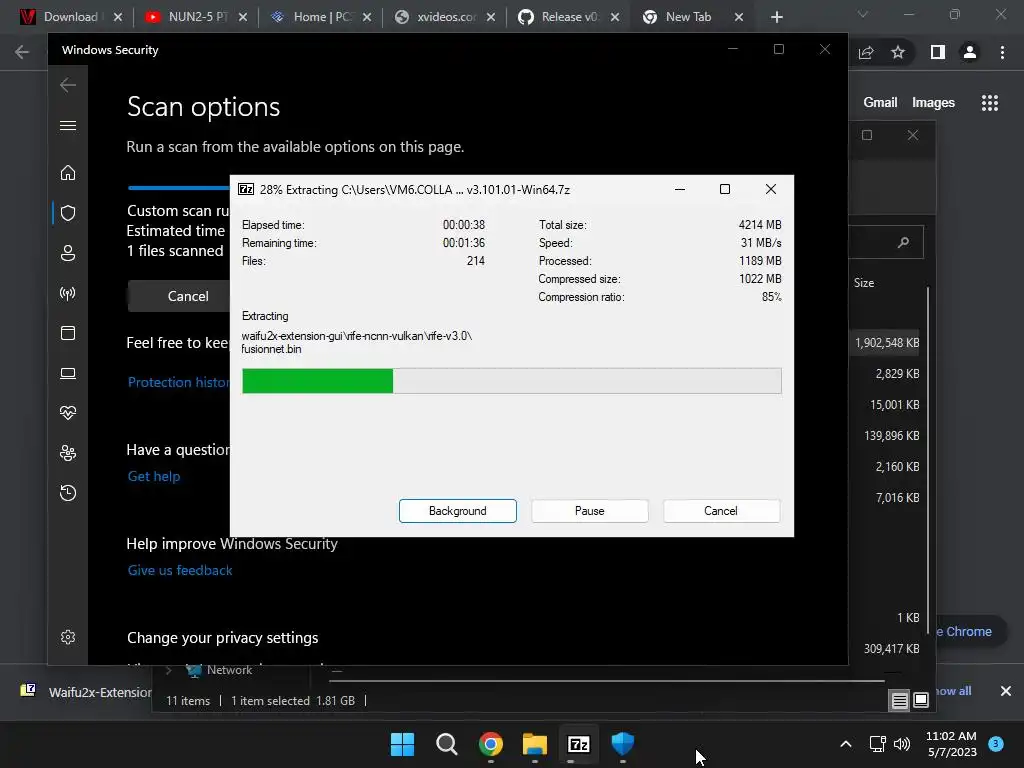Open Family options icon in sidebar
Viewport: 1024px width, 768px height.
point(68,453)
